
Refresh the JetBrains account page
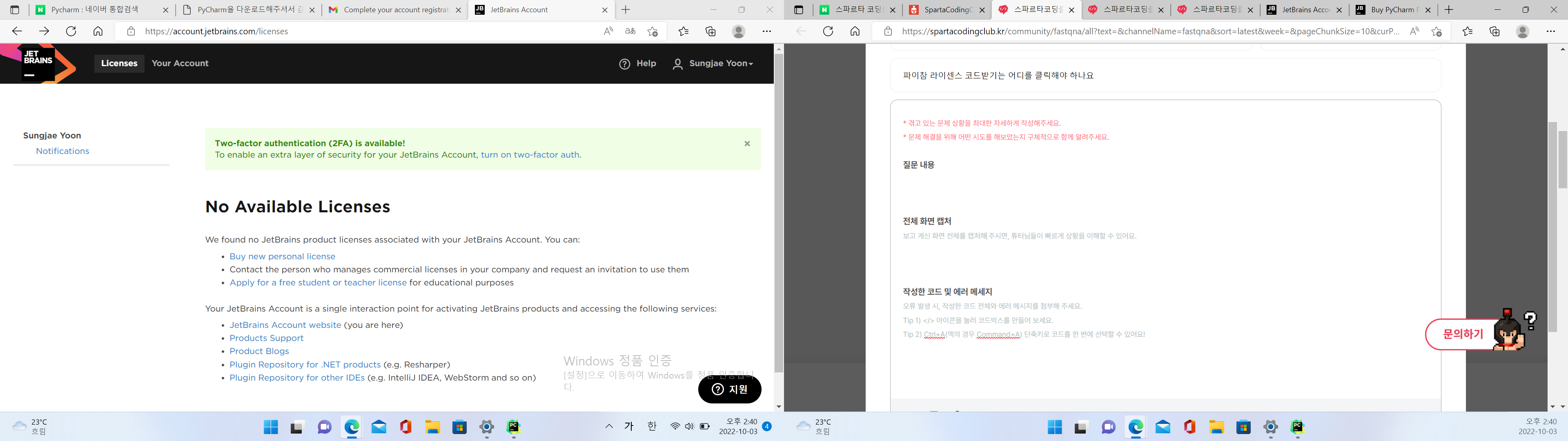point(71,31)
